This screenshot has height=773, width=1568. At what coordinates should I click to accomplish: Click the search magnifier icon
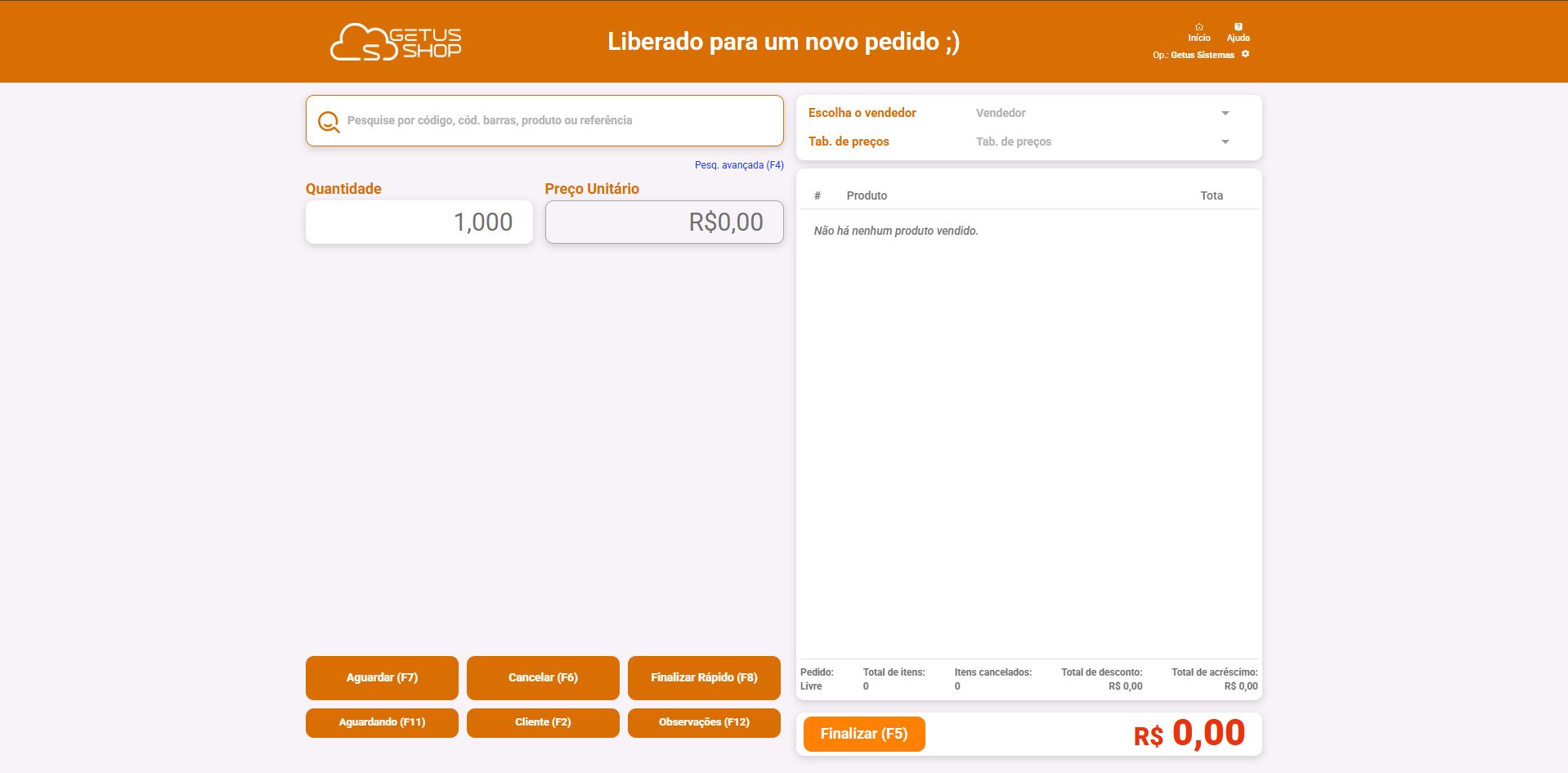tap(329, 121)
